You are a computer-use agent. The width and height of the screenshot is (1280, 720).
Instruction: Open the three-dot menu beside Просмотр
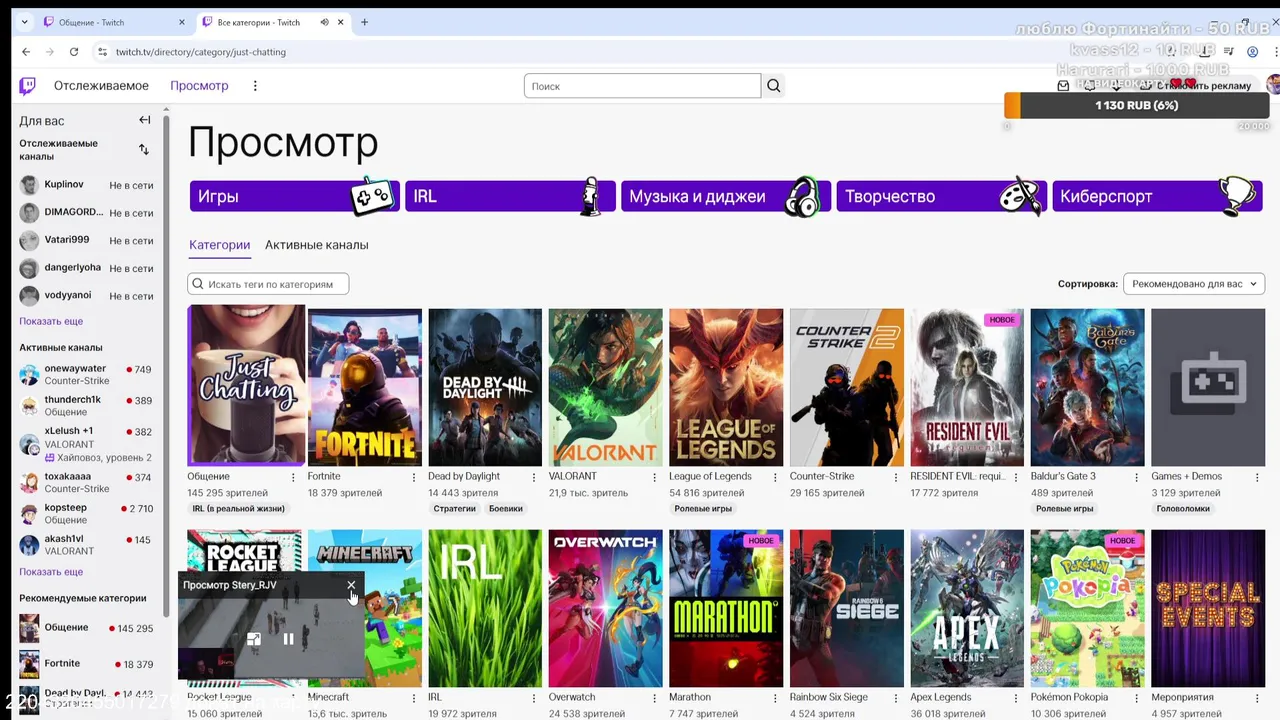[x=255, y=86]
